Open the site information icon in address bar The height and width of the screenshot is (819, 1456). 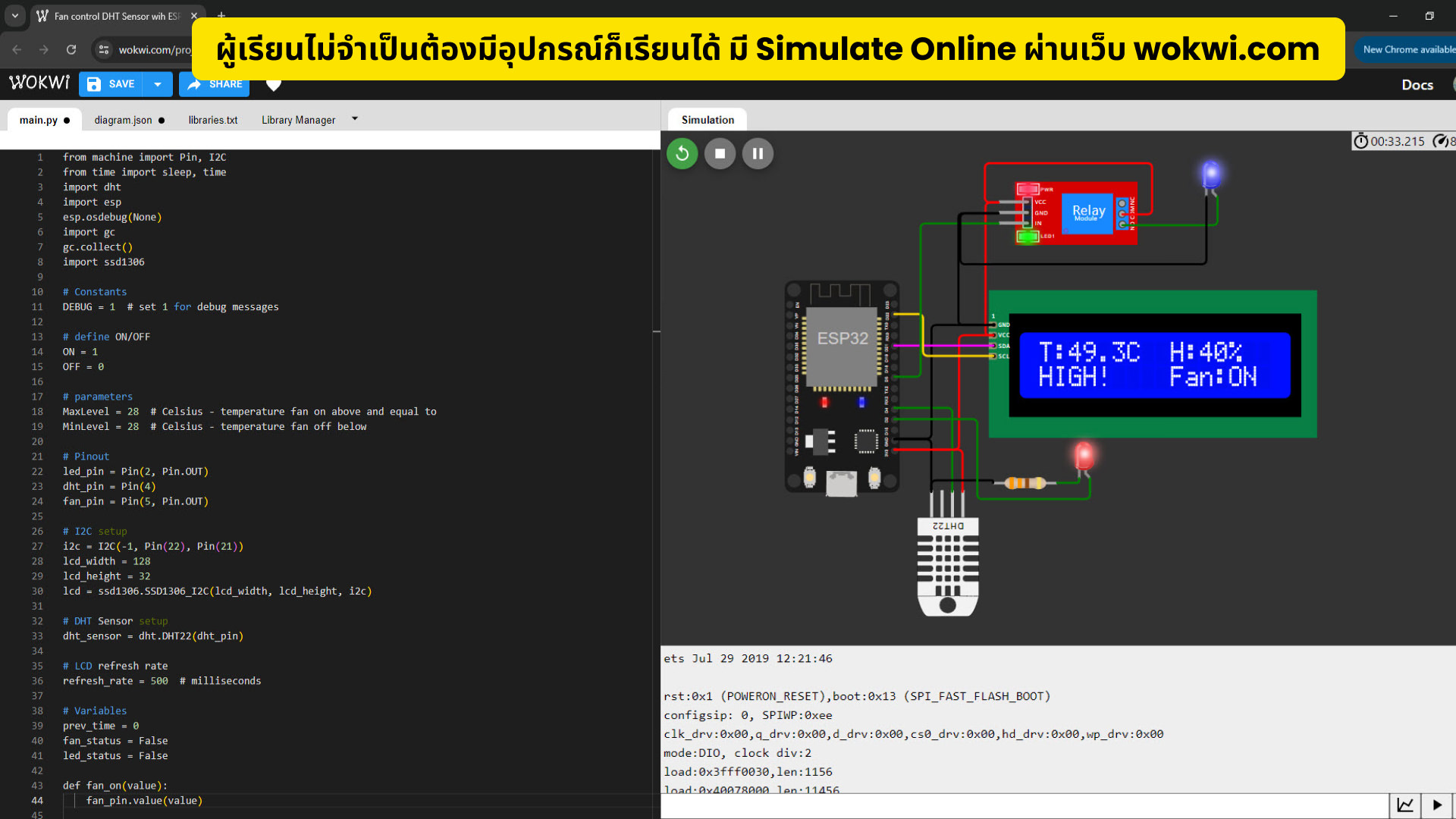tap(104, 49)
